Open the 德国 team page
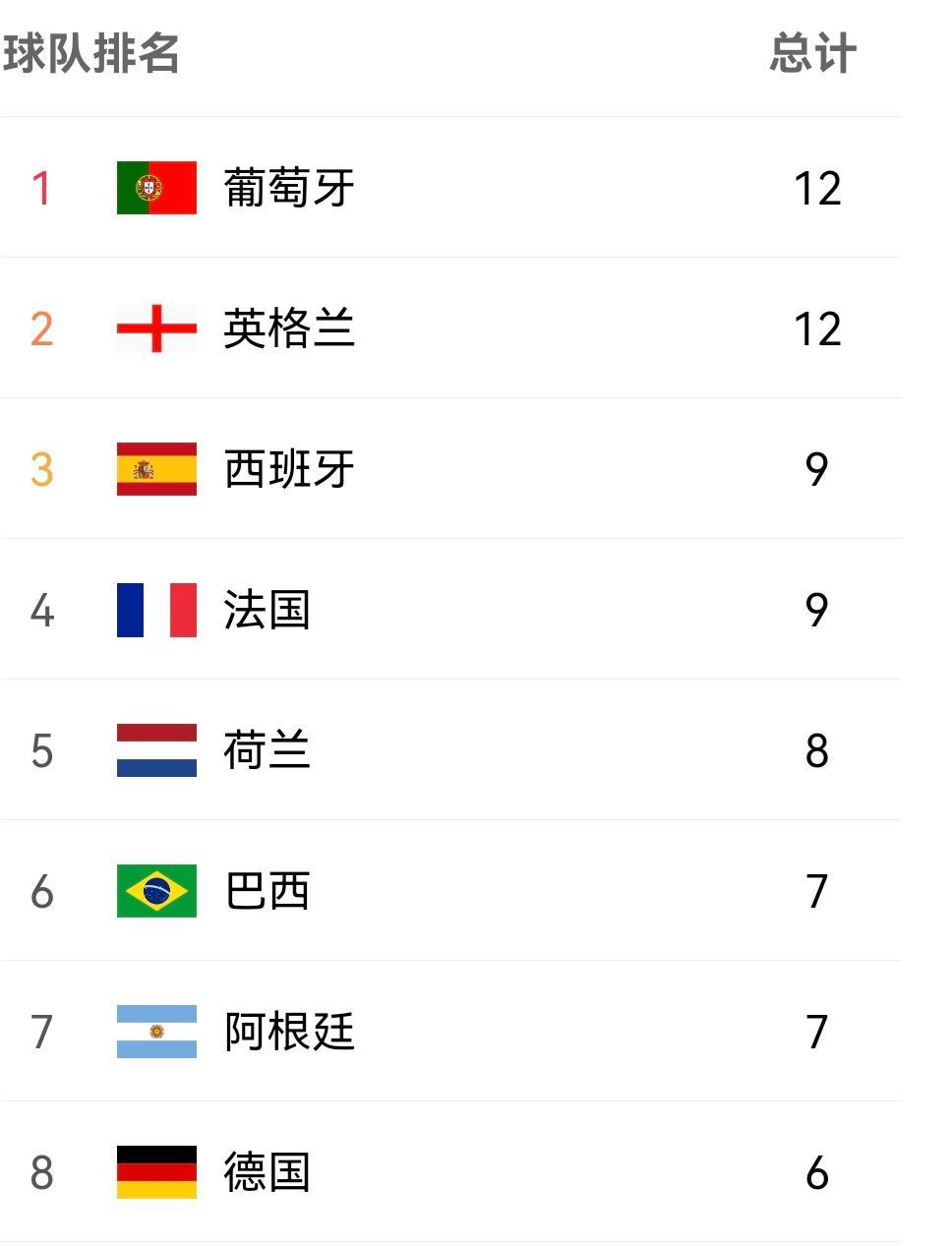This screenshot has height=1246, width=952. click(x=266, y=1173)
